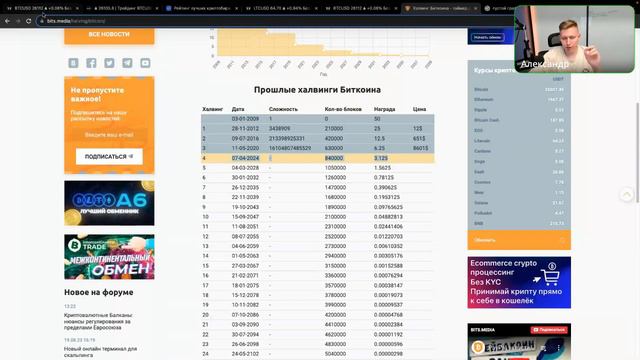Click the BNB row in rates

[x=519, y=224]
